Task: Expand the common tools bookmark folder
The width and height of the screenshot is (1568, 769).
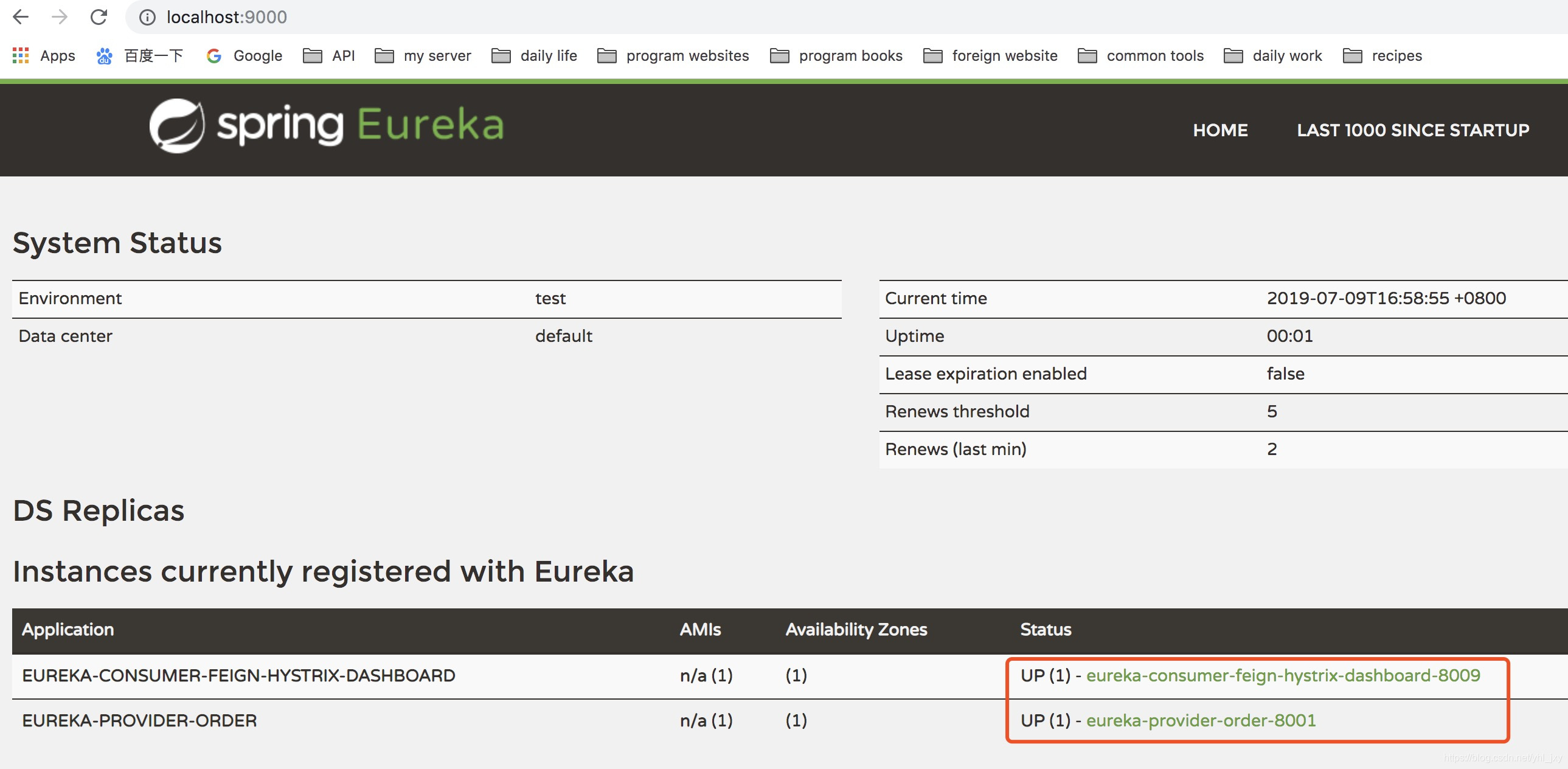Action: [1140, 55]
